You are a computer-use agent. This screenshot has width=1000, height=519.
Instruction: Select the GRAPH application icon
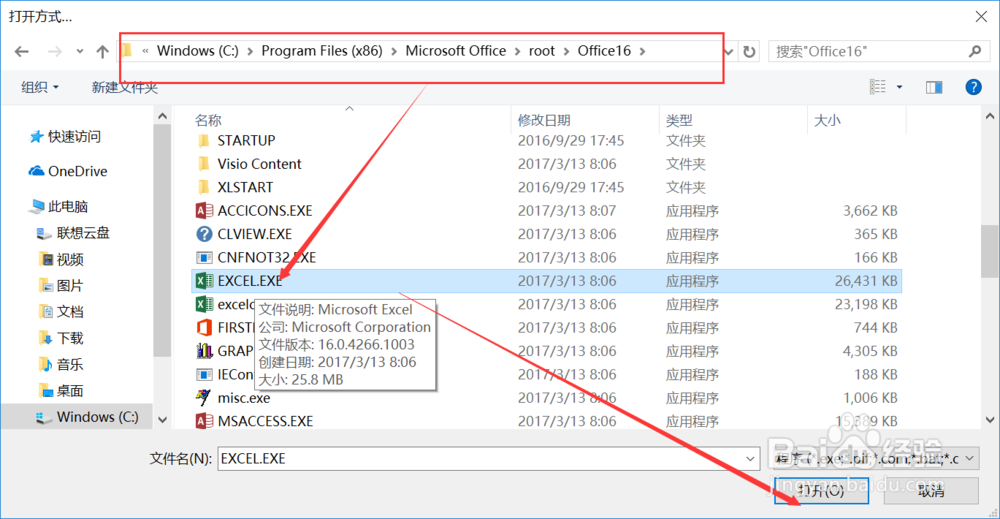pos(204,351)
